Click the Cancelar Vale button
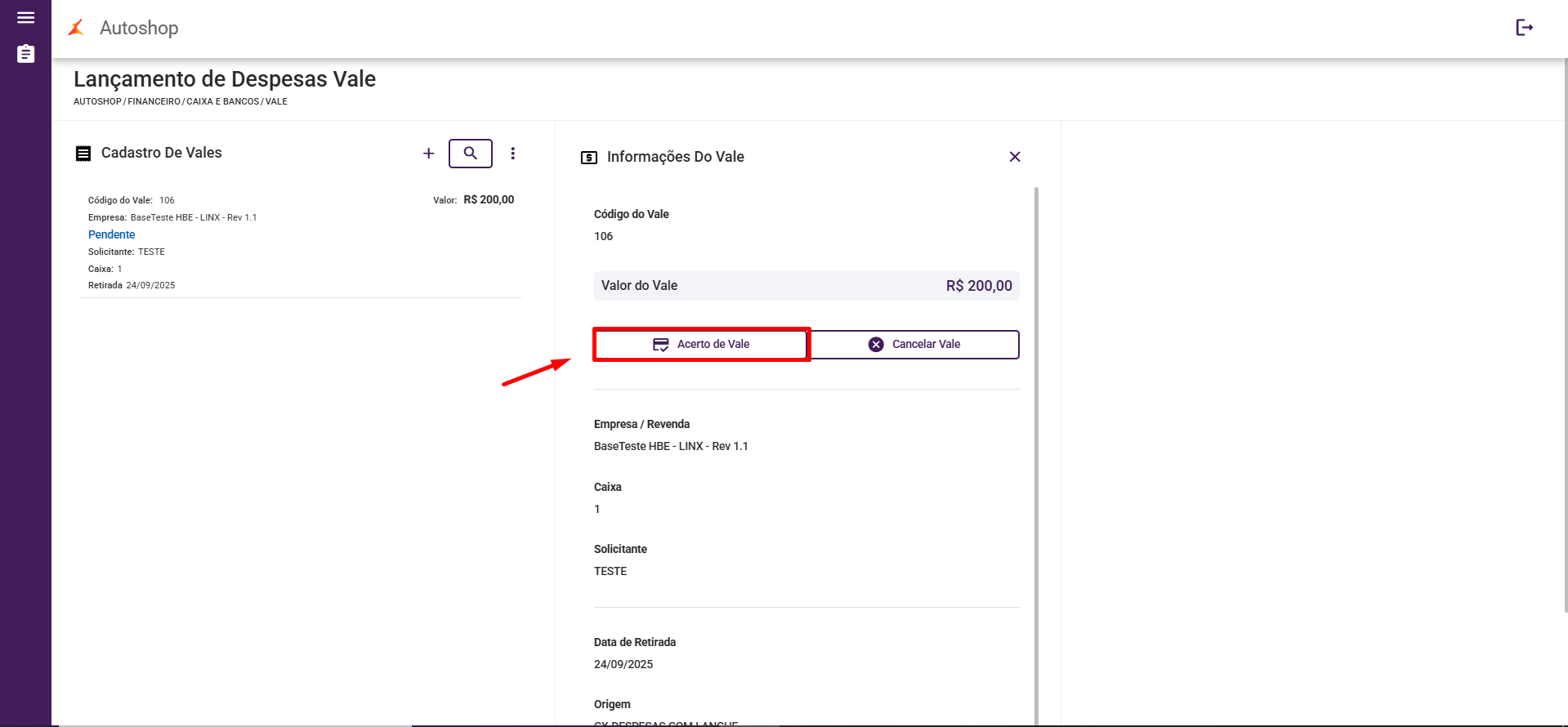This screenshot has height=727, width=1568. point(914,345)
